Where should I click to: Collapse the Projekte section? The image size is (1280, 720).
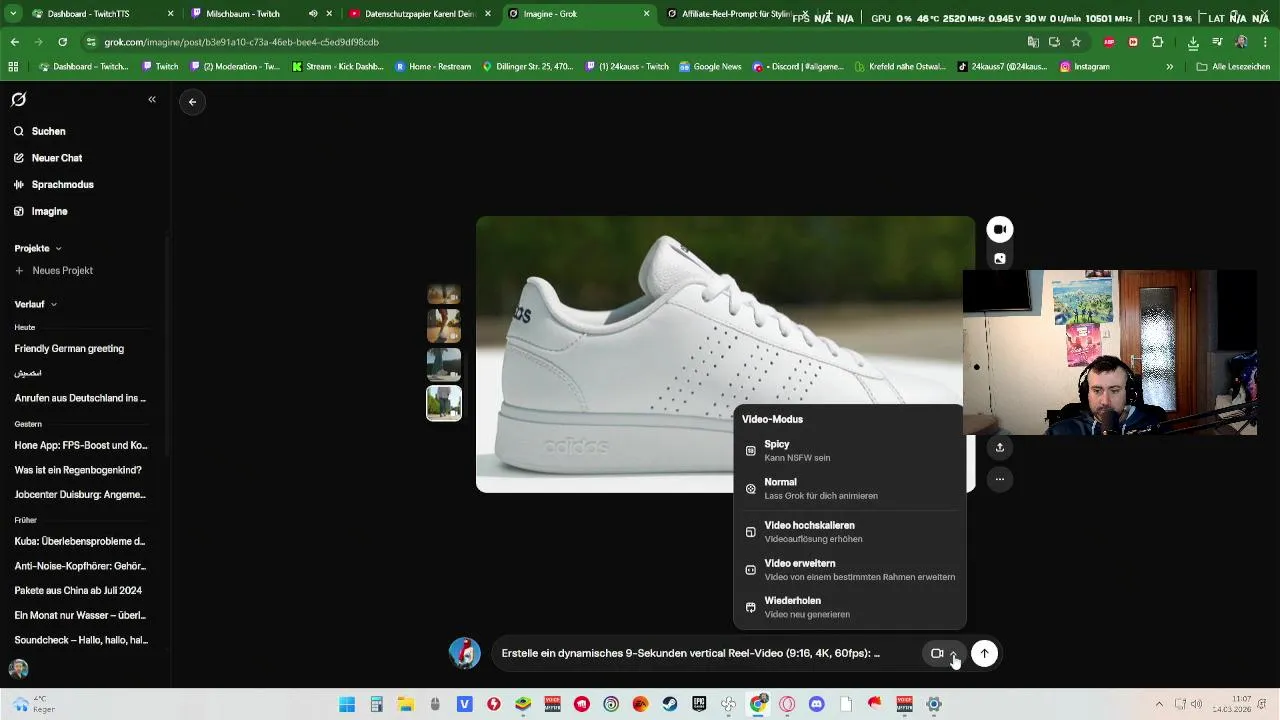(38, 248)
